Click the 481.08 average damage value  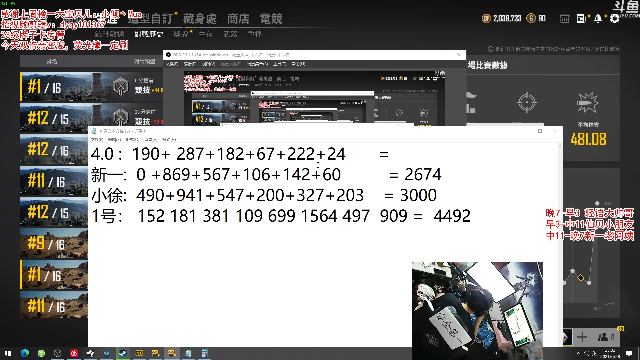tap(588, 139)
